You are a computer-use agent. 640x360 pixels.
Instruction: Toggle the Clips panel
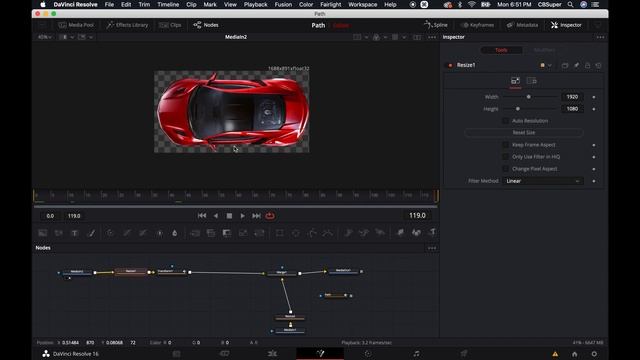170,25
